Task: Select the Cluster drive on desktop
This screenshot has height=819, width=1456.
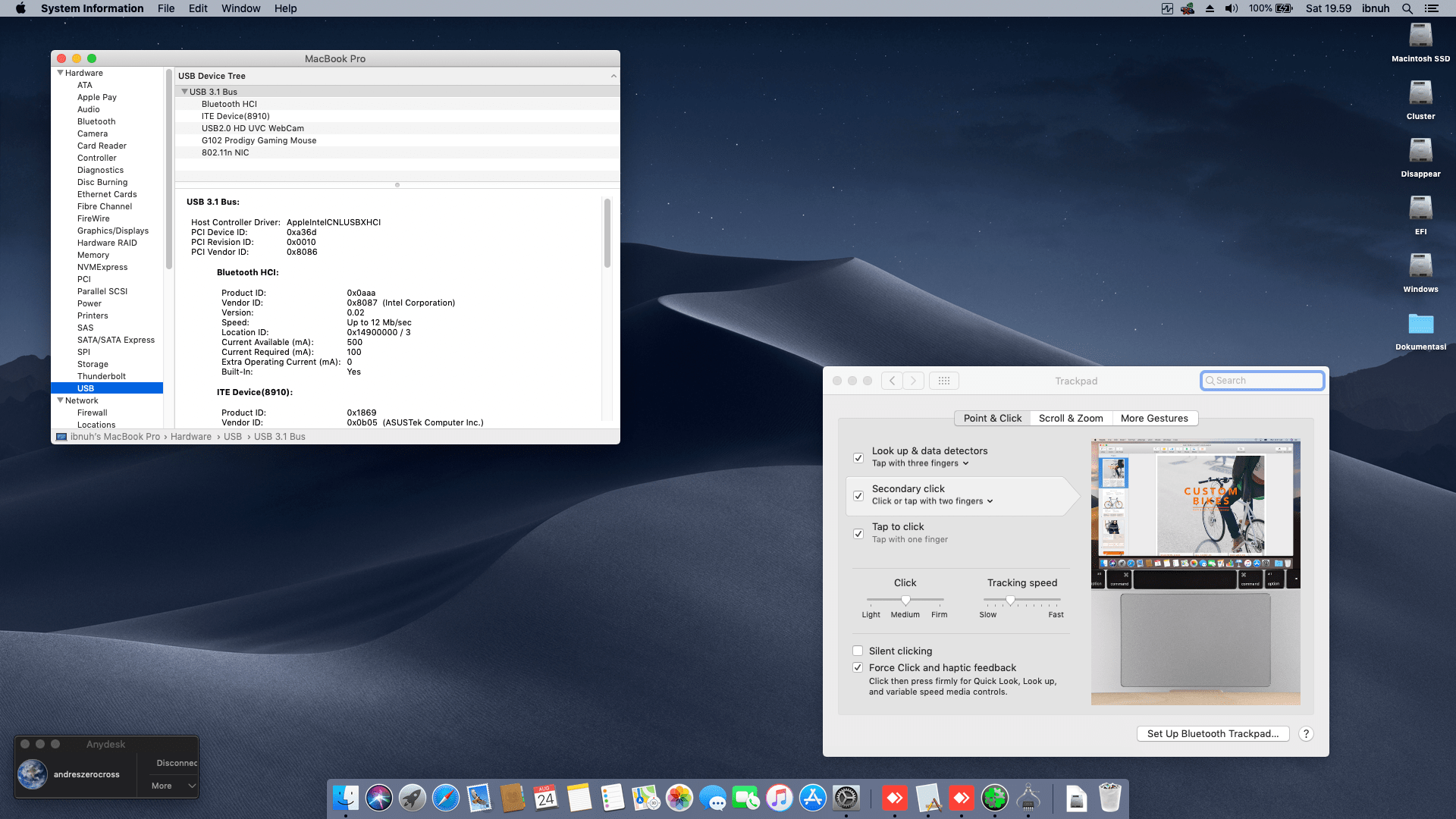Action: [x=1420, y=100]
